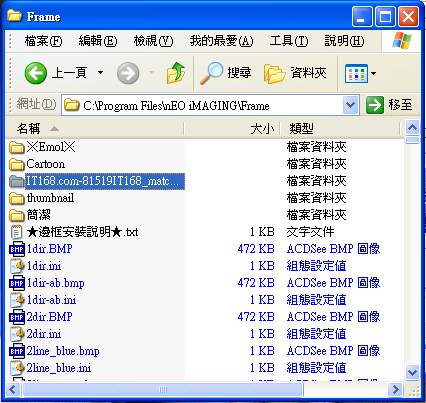Click 文字文件 type of the txt file
Screen dimensions: 426x403
[x=310, y=232]
